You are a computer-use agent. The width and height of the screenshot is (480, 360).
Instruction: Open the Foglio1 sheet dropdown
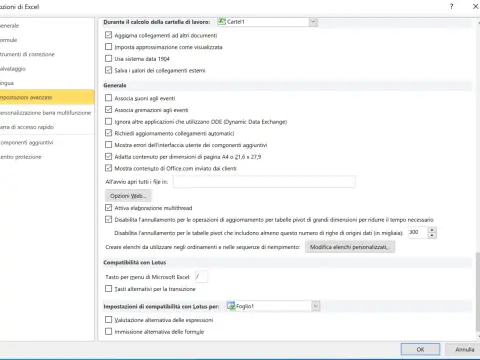[x=315, y=306]
